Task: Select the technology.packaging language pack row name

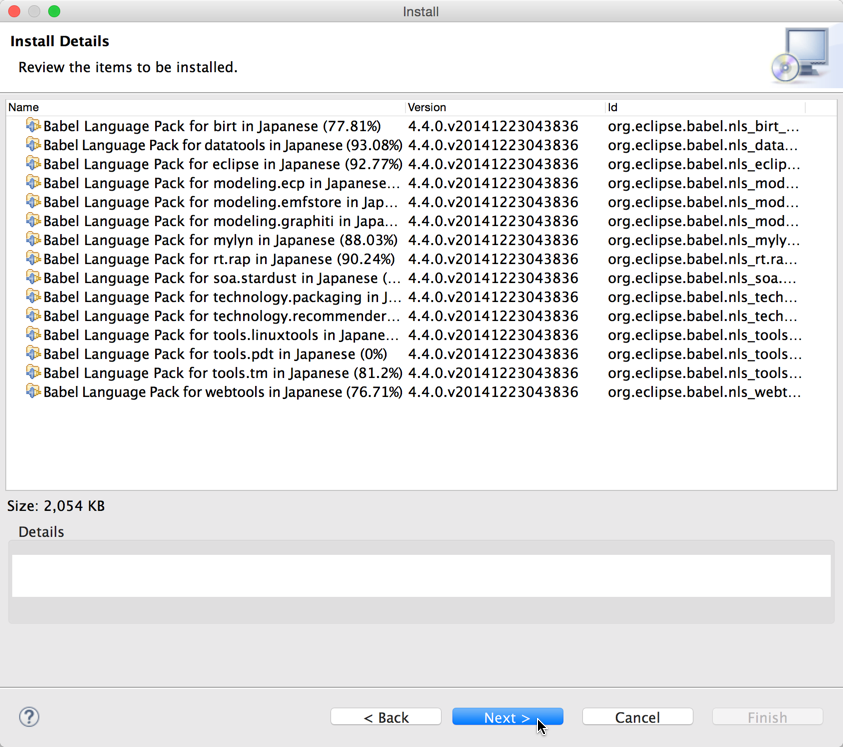Action: 222,297
